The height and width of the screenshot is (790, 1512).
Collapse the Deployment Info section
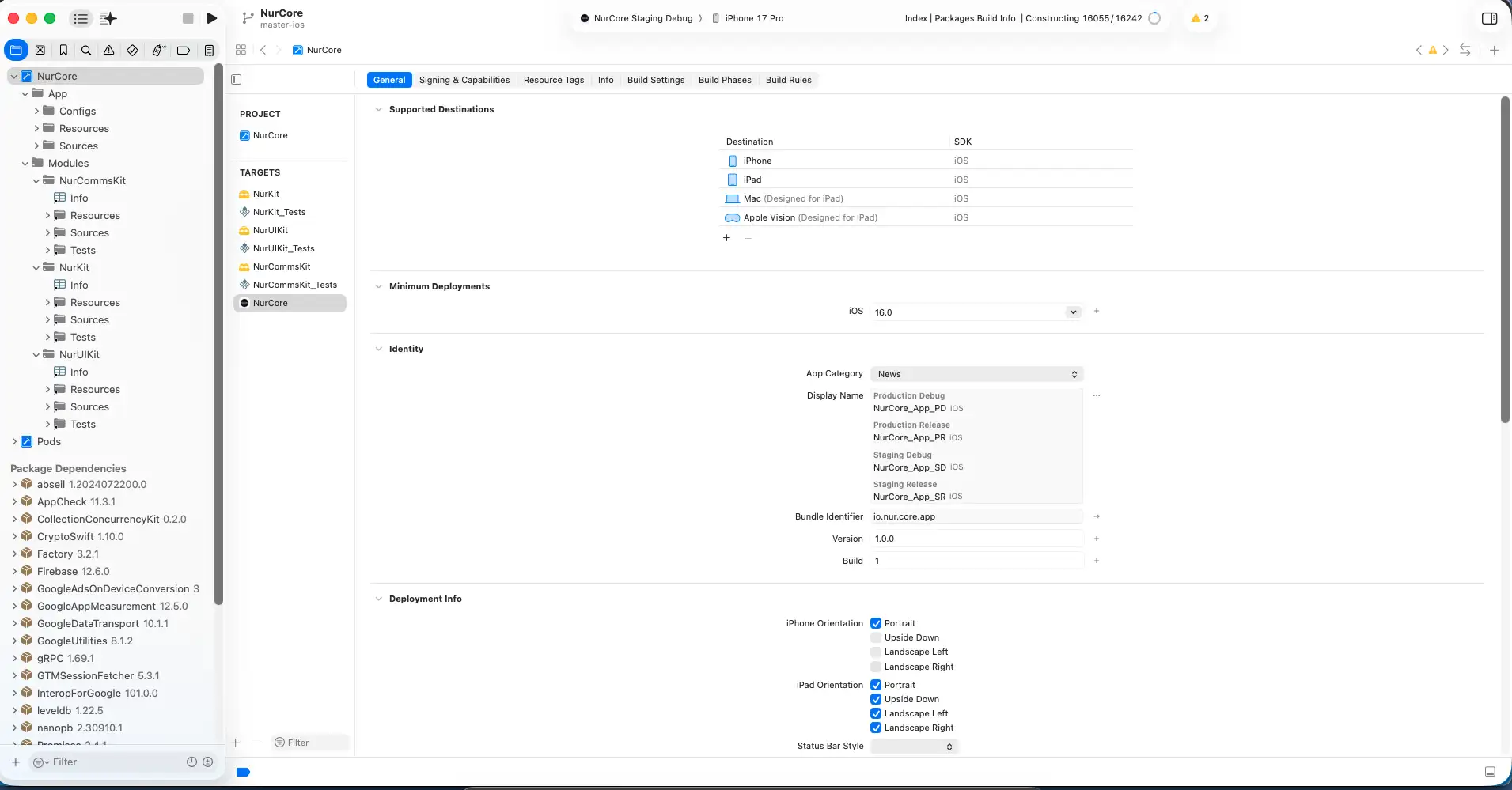378,599
